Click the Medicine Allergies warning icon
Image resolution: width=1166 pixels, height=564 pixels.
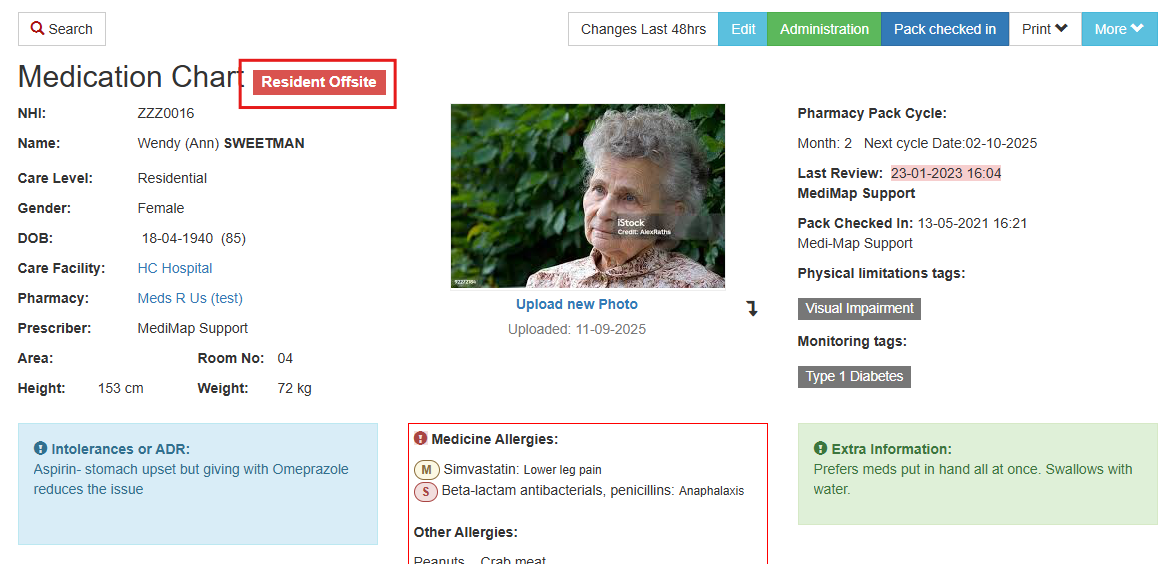pyautogui.click(x=421, y=439)
